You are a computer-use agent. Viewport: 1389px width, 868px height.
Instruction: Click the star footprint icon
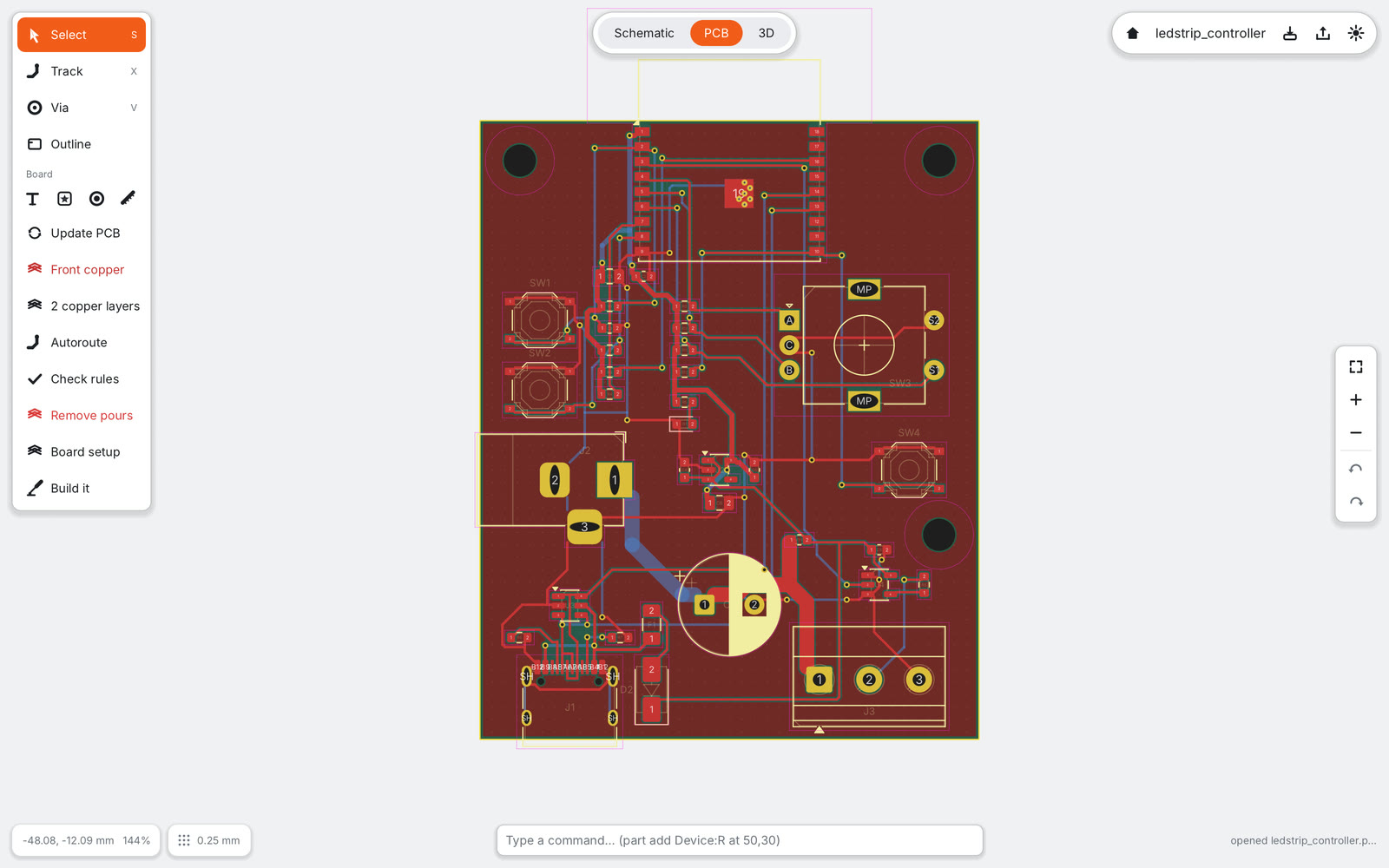coord(65,199)
